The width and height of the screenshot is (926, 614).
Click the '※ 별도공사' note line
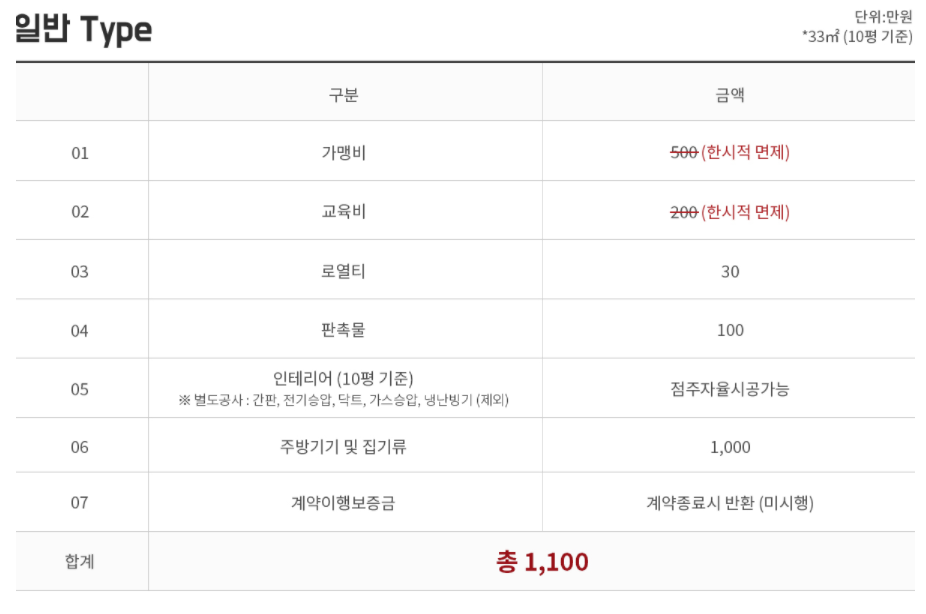point(343,400)
